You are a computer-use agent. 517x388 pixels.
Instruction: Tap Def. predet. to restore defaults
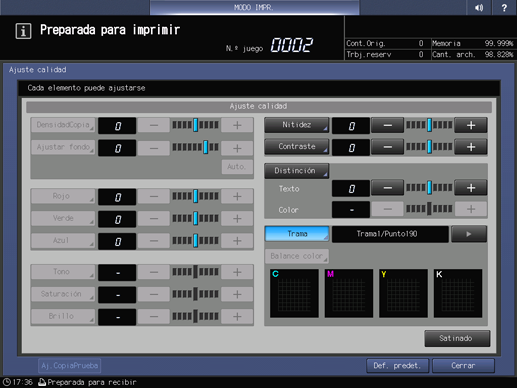(x=397, y=366)
